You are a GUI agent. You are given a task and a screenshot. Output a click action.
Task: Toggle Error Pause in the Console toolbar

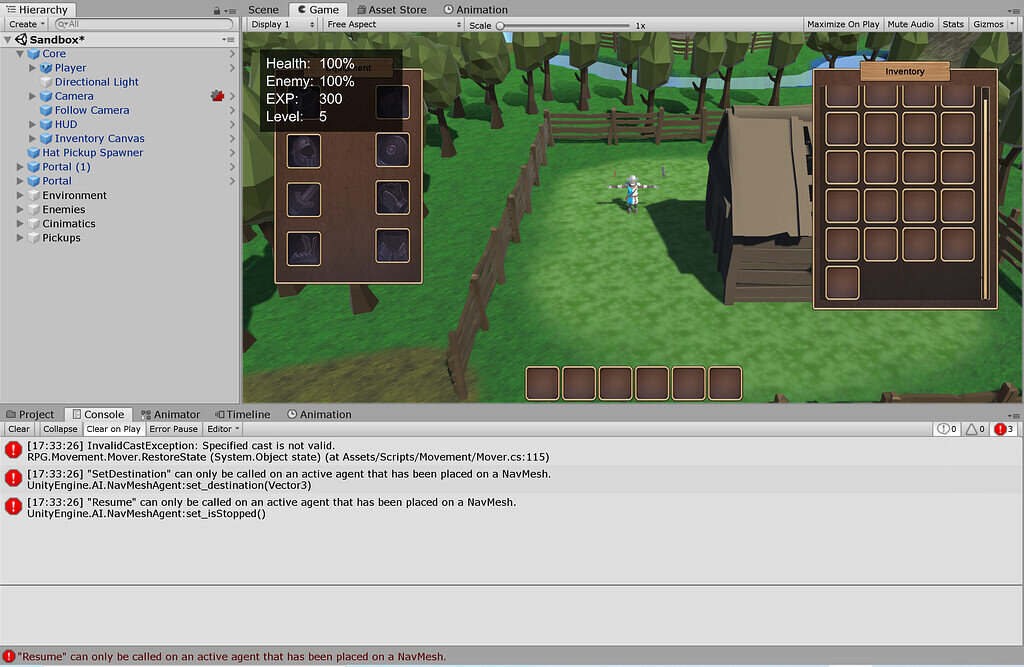pyautogui.click(x=174, y=428)
